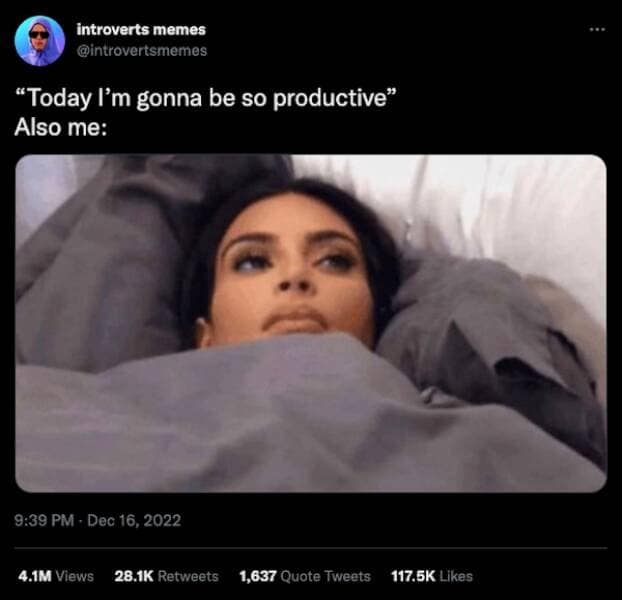
Task: Click the 117.5K like count number
Action: 413,576
